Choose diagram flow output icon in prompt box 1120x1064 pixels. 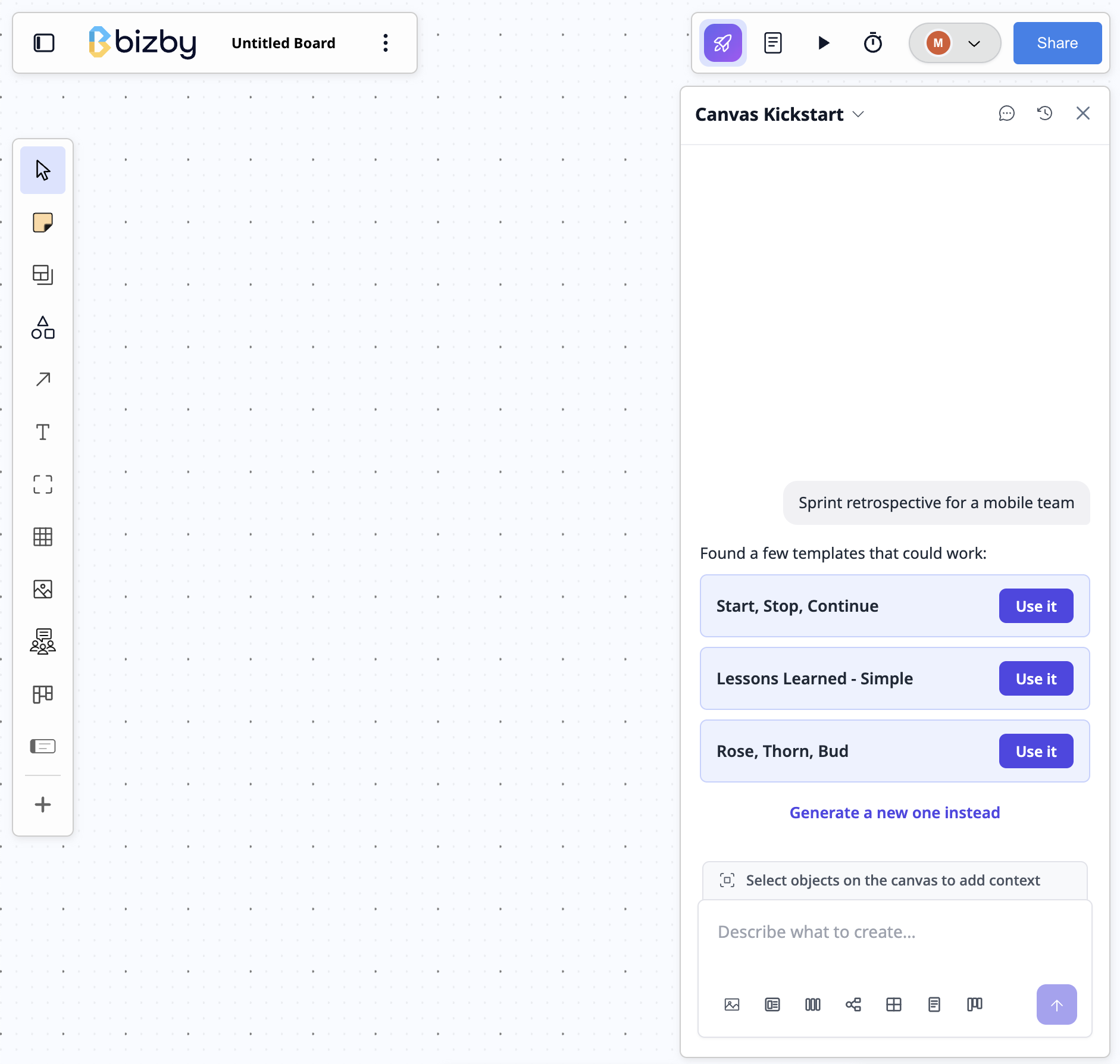[x=853, y=1004]
